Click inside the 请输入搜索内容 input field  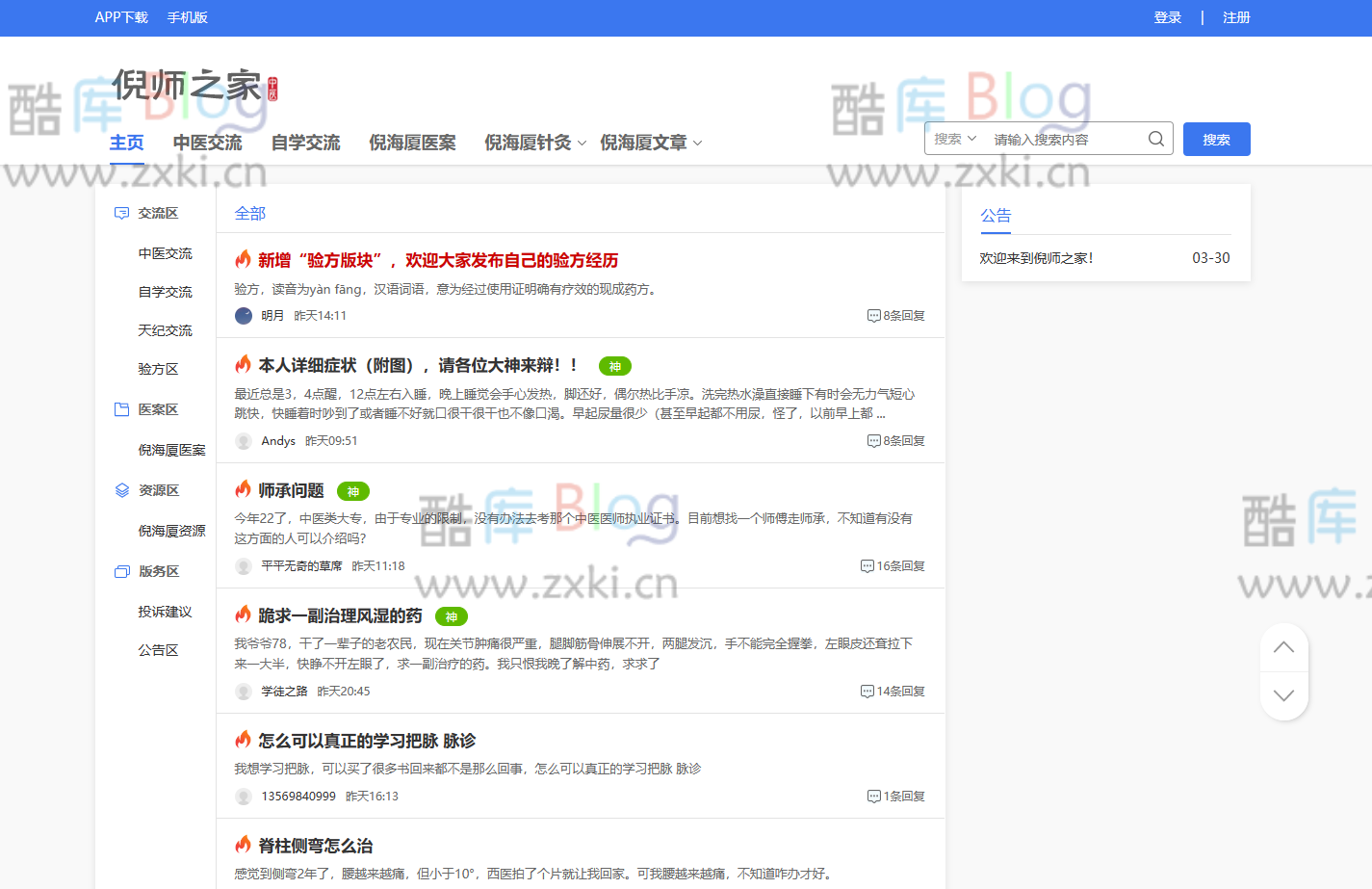[1049, 138]
